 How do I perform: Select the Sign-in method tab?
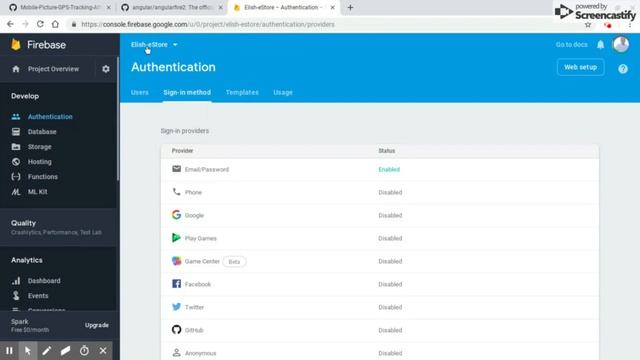(187, 92)
